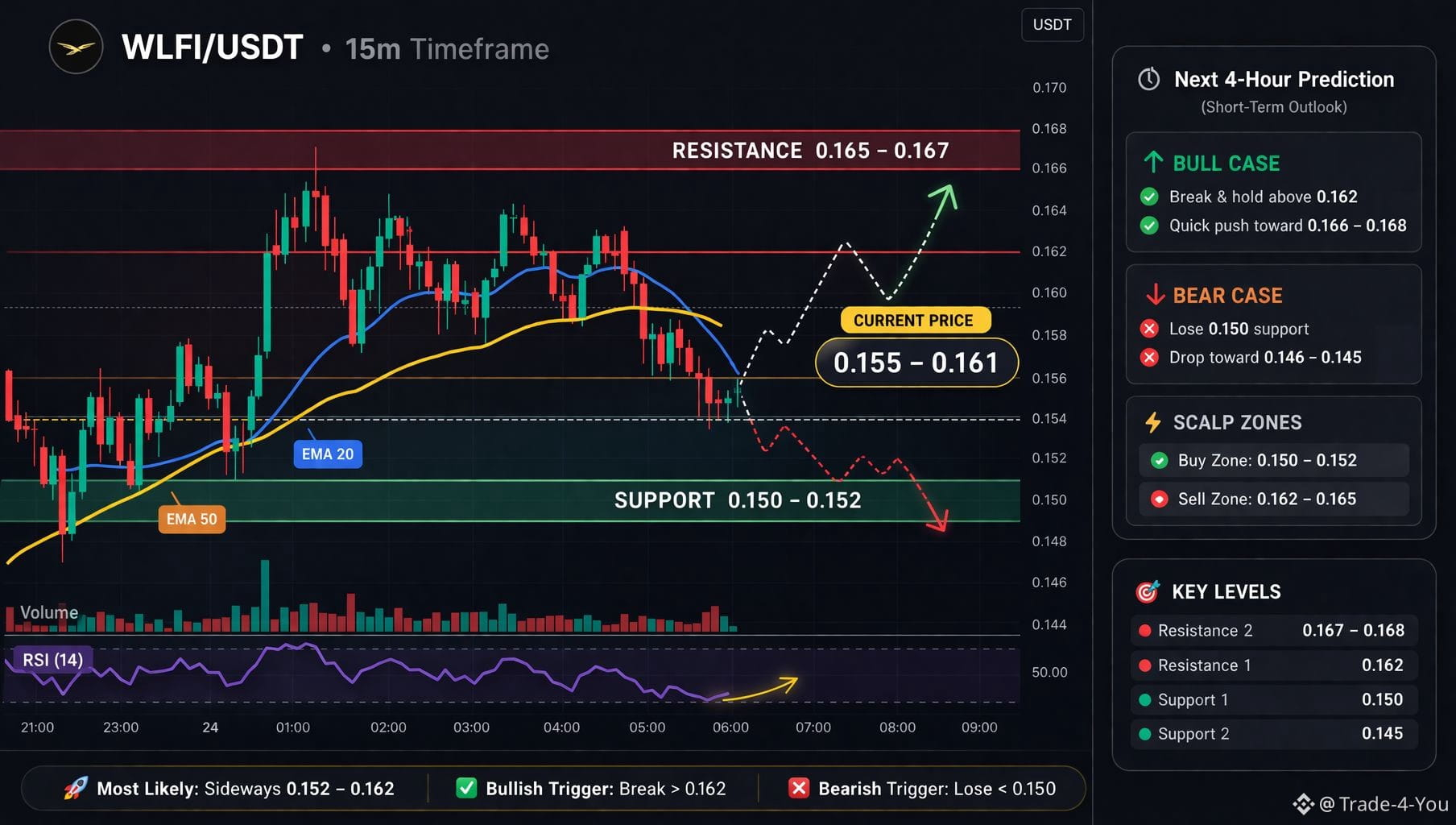Click Most Likely: Sideways 0.152 – 0.162
Viewport: 1456px width, 825px height.
click(x=245, y=789)
